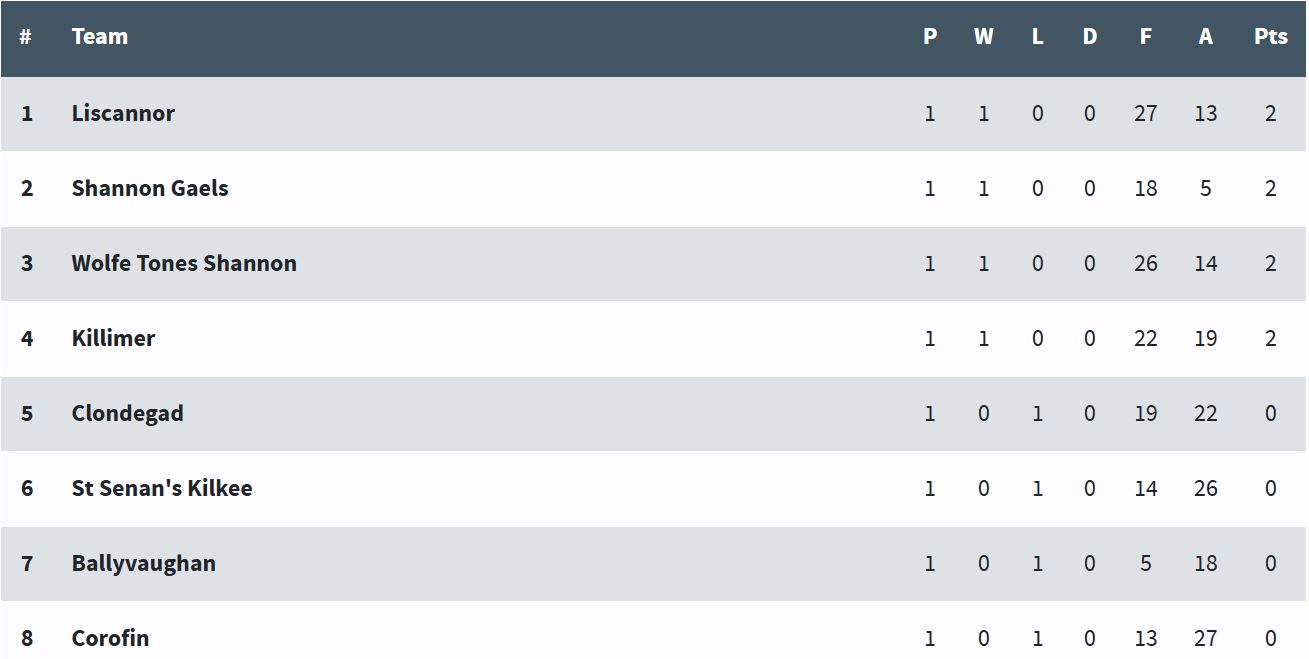Click the P played column header
The width and height of the screenshot is (1309, 659).
(930, 37)
